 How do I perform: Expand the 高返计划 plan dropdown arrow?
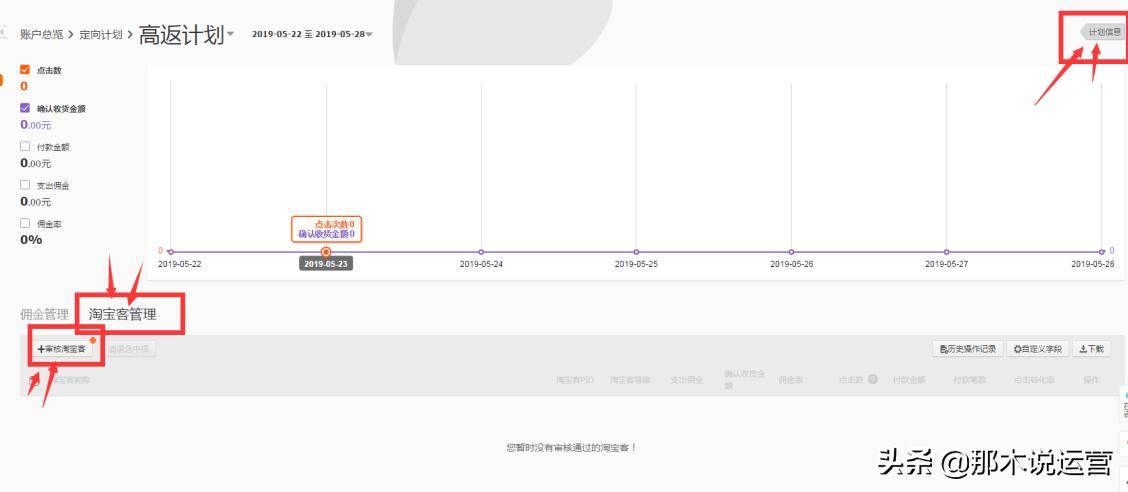coord(230,34)
